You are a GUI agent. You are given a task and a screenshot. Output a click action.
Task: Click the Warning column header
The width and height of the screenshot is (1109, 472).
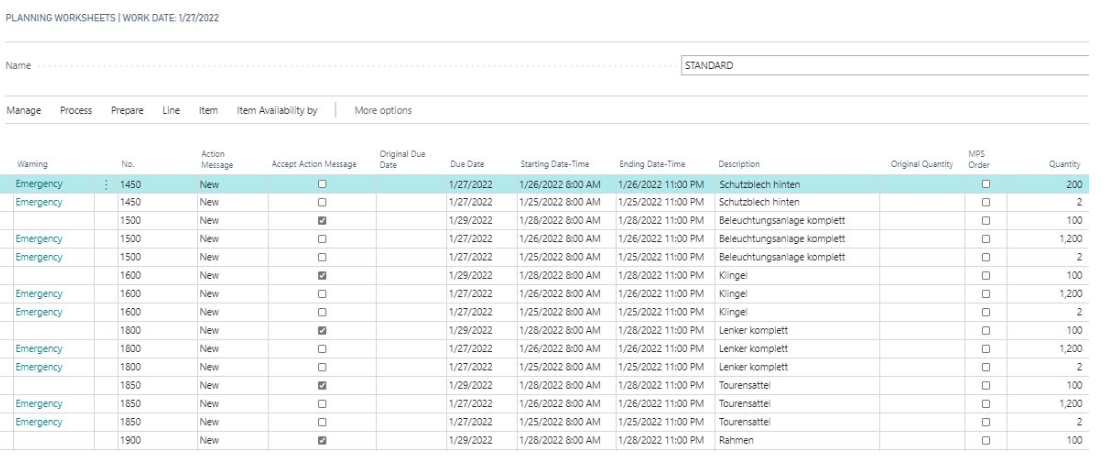[x=33, y=164]
